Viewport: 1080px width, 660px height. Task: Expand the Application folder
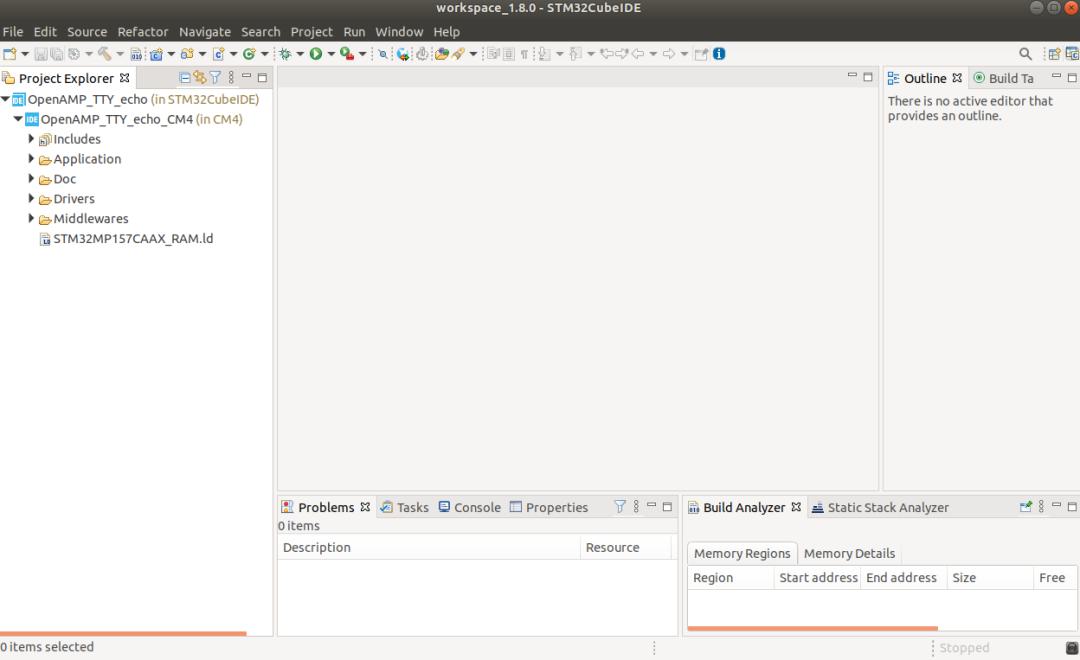pos(31,158)
